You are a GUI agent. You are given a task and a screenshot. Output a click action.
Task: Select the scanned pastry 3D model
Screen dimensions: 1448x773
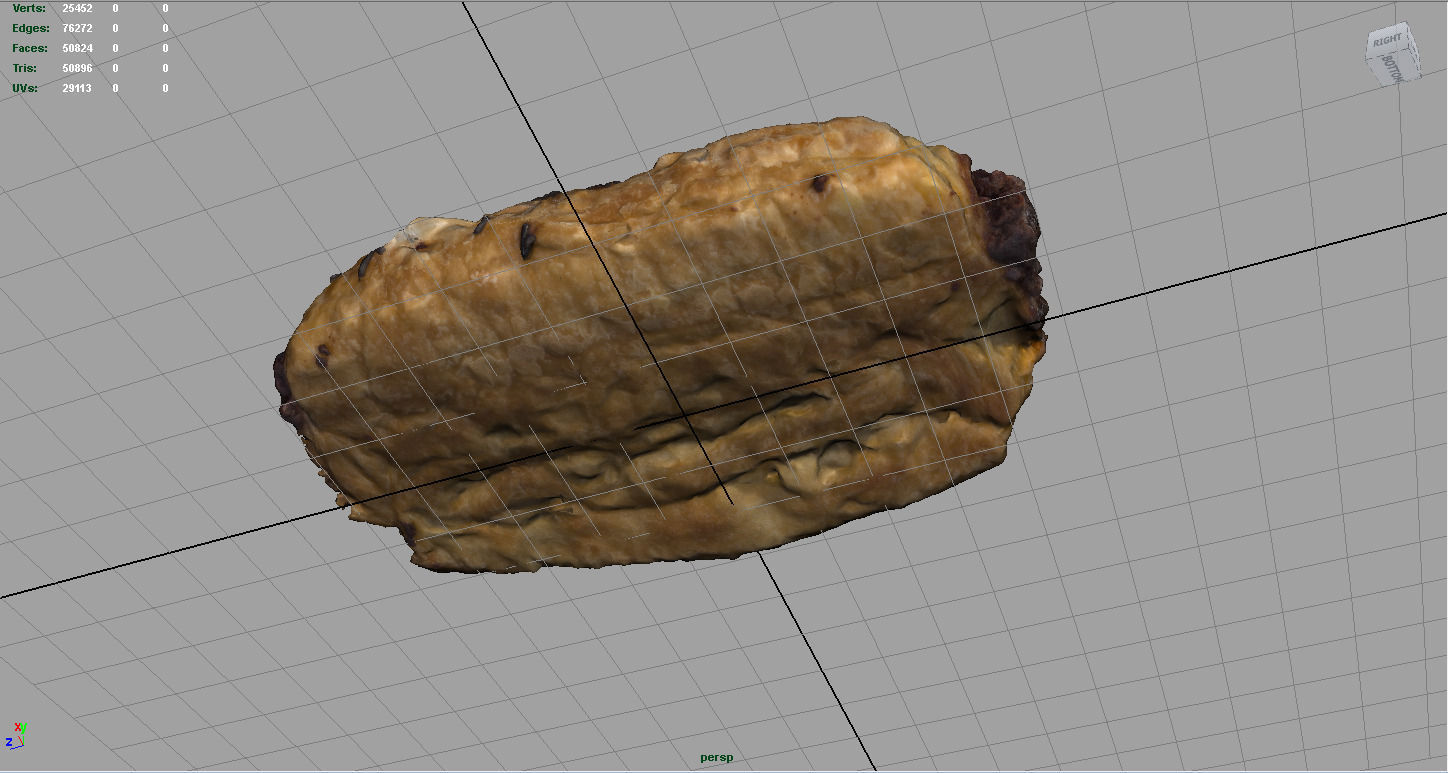pos(660,345)
